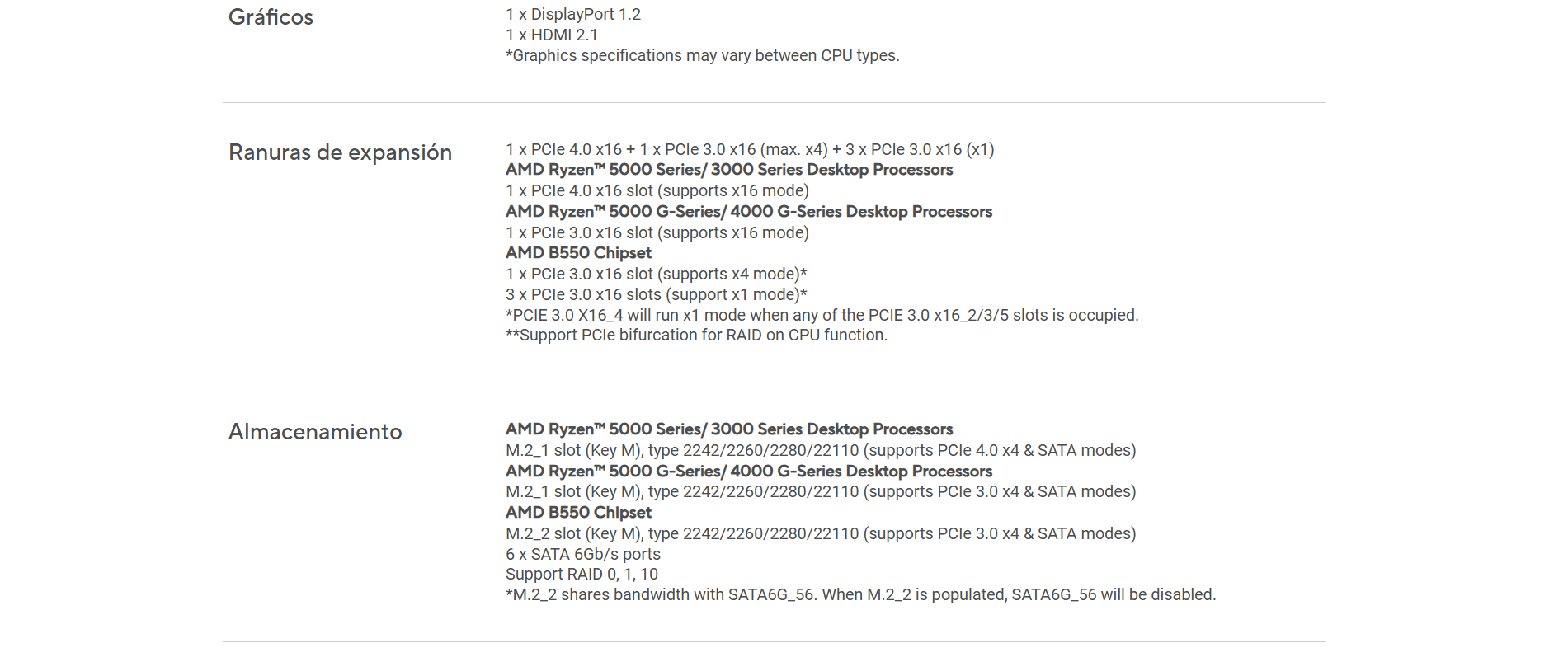The height and width of the screenshot is (671, 1568).
Task: Click the M.2_1 PCIe 4.0 x4 line
Action: click(820, 450)
